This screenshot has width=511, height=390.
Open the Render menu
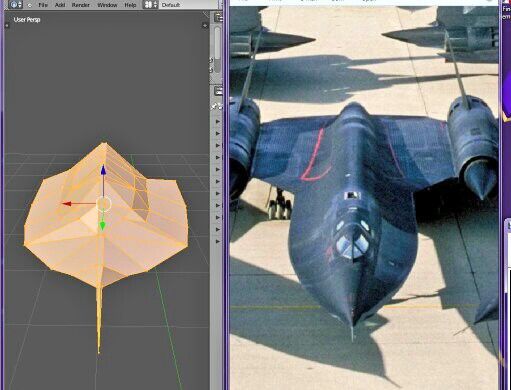(81, 5)
